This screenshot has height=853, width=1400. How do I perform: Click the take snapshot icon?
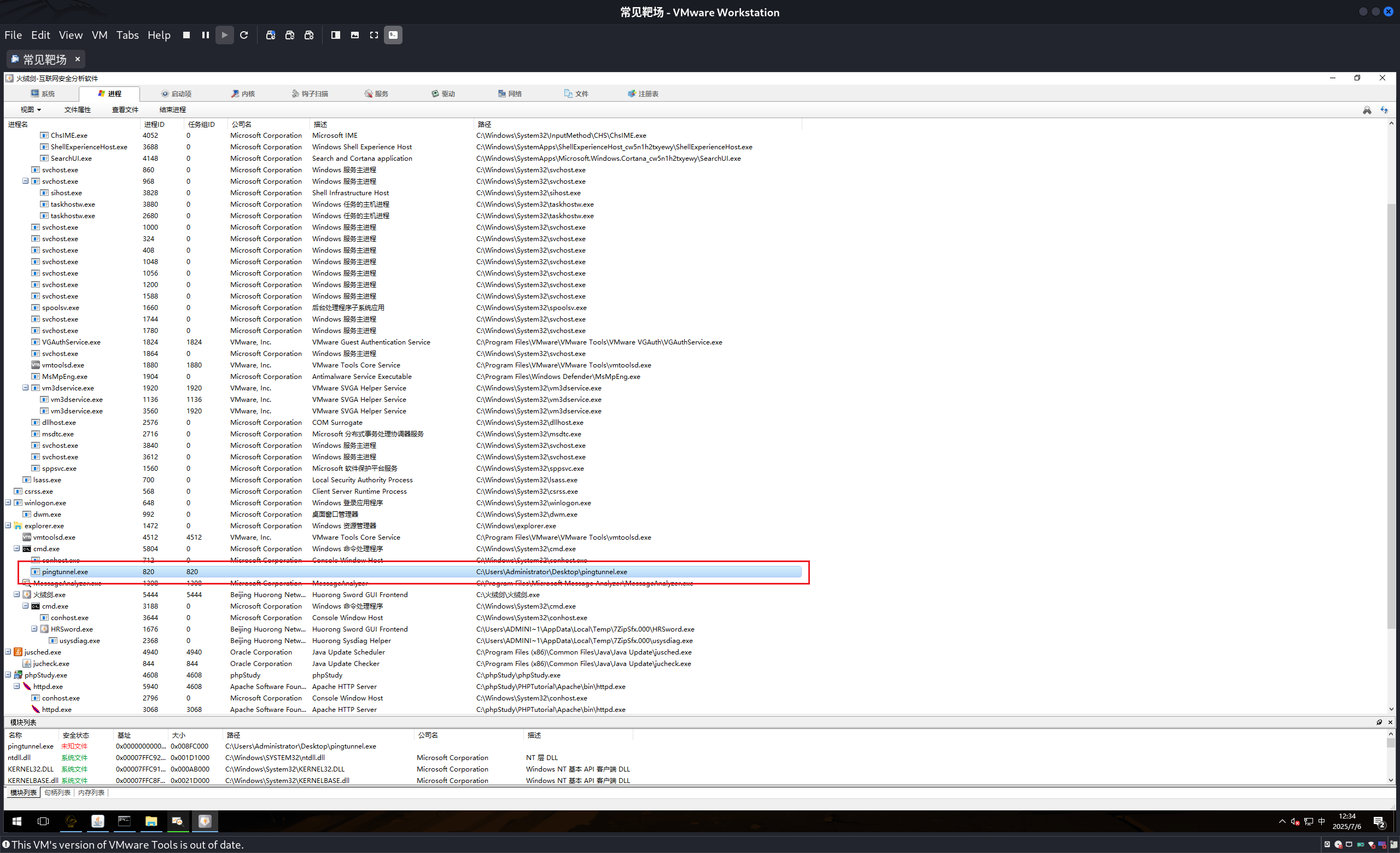(271, 35)
